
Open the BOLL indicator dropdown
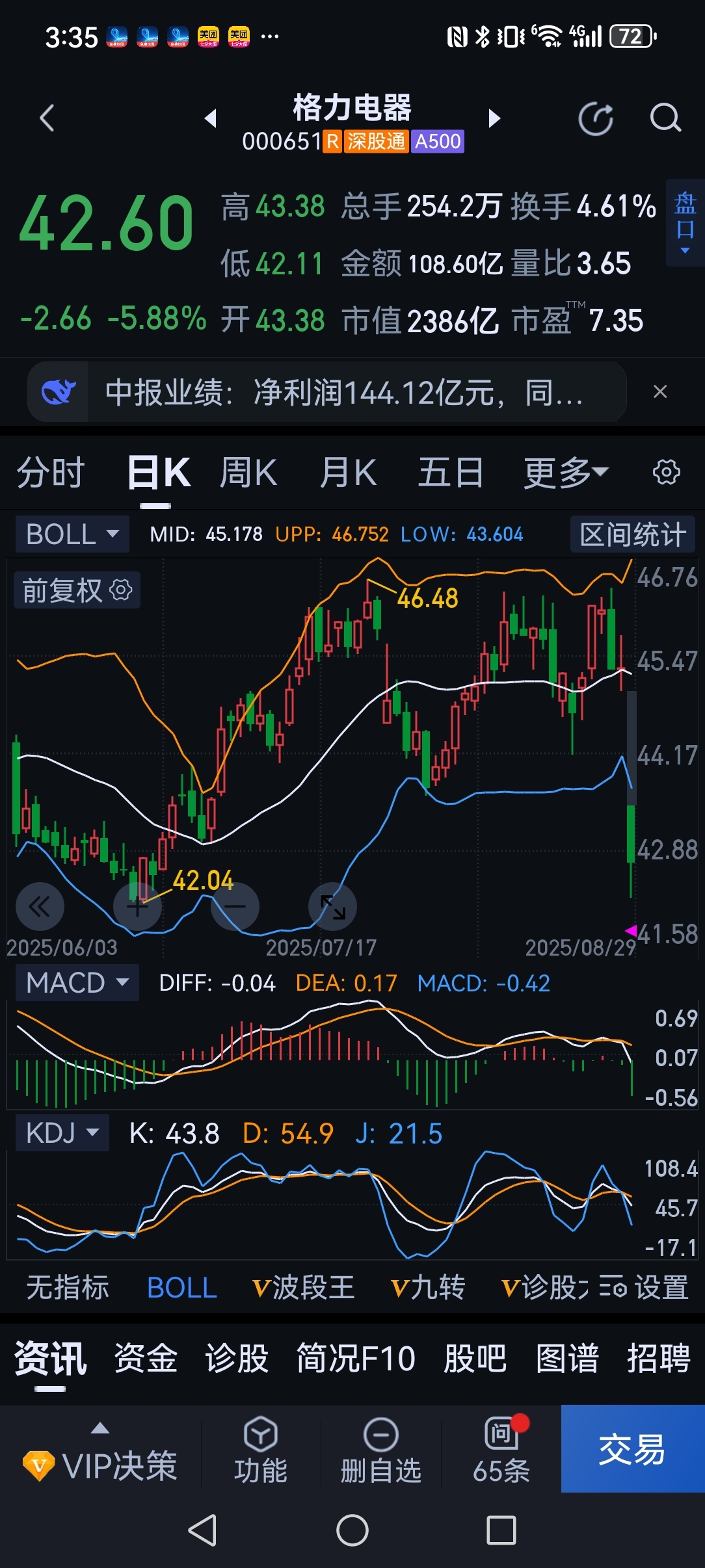(x=72, y=534)
